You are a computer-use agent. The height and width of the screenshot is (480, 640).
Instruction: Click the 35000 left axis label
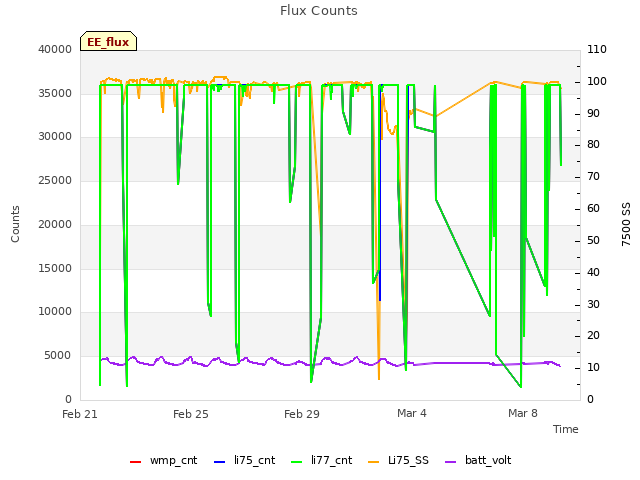[x=55, y=93]
